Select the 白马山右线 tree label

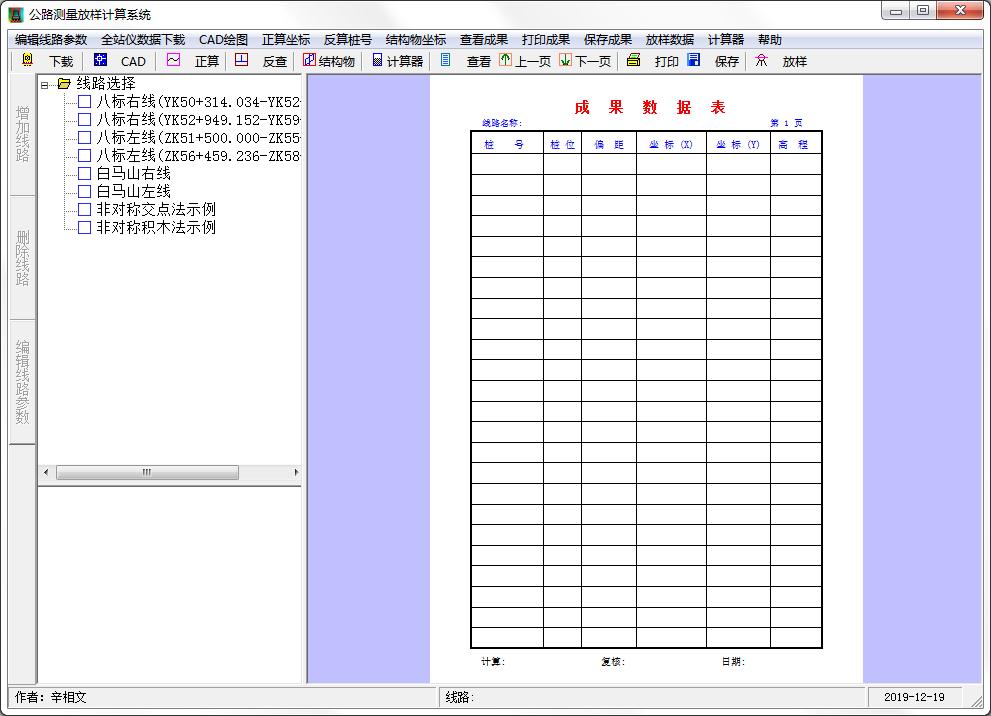pos(133,173)
